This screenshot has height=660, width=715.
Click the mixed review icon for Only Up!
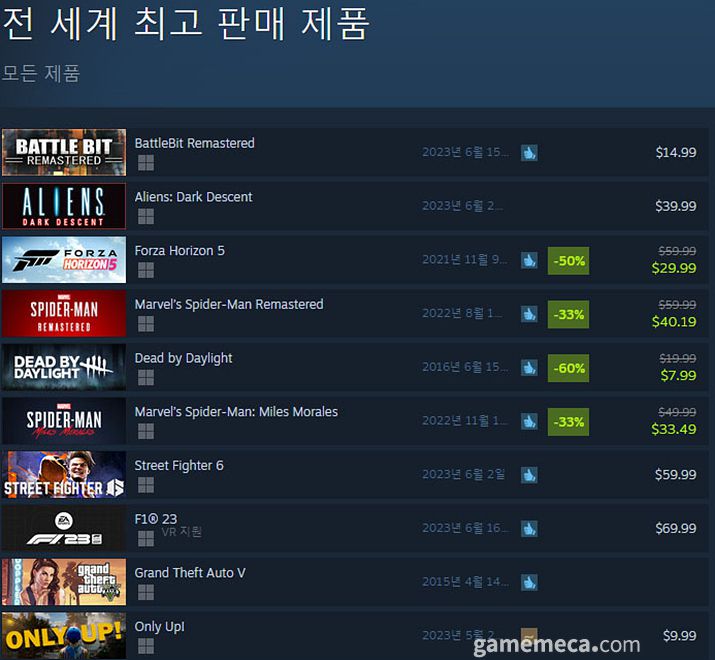[529, 635]
